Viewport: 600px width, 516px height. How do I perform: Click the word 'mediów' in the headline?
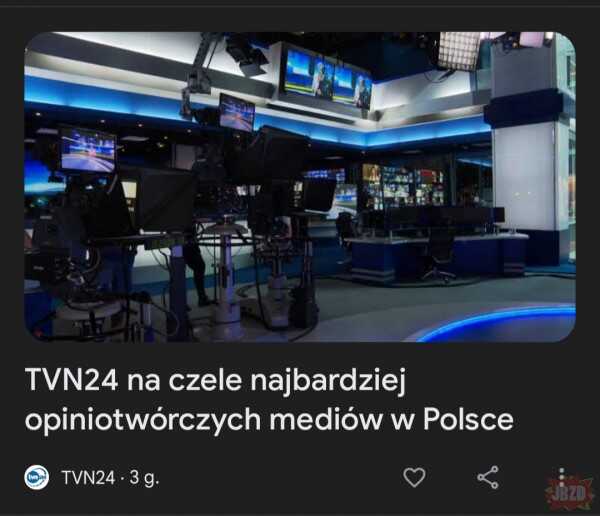click(x=326, y=418)
